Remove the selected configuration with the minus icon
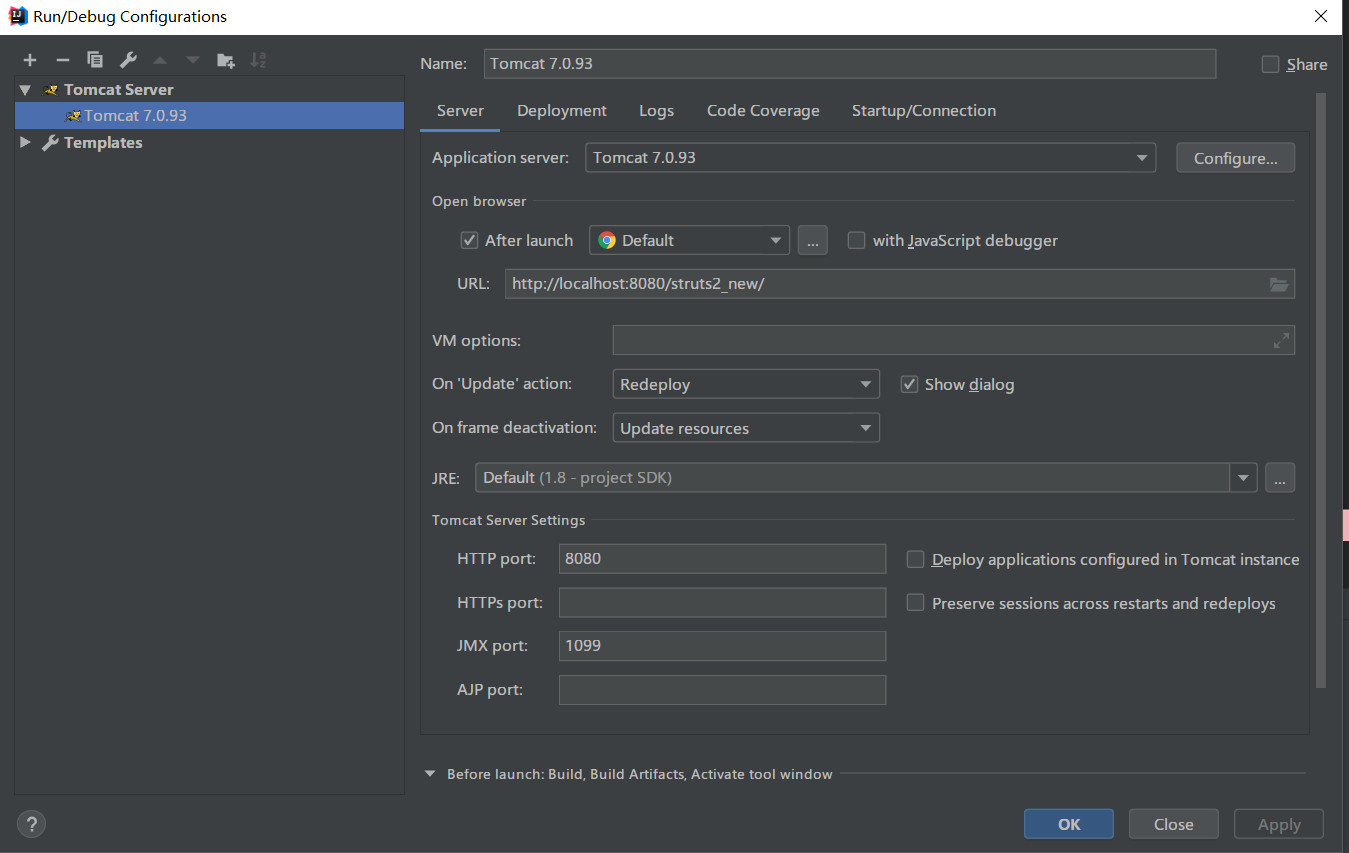The height and width of the screenshot is (853, 1349). pyautogui.click(x=62, y=60)
